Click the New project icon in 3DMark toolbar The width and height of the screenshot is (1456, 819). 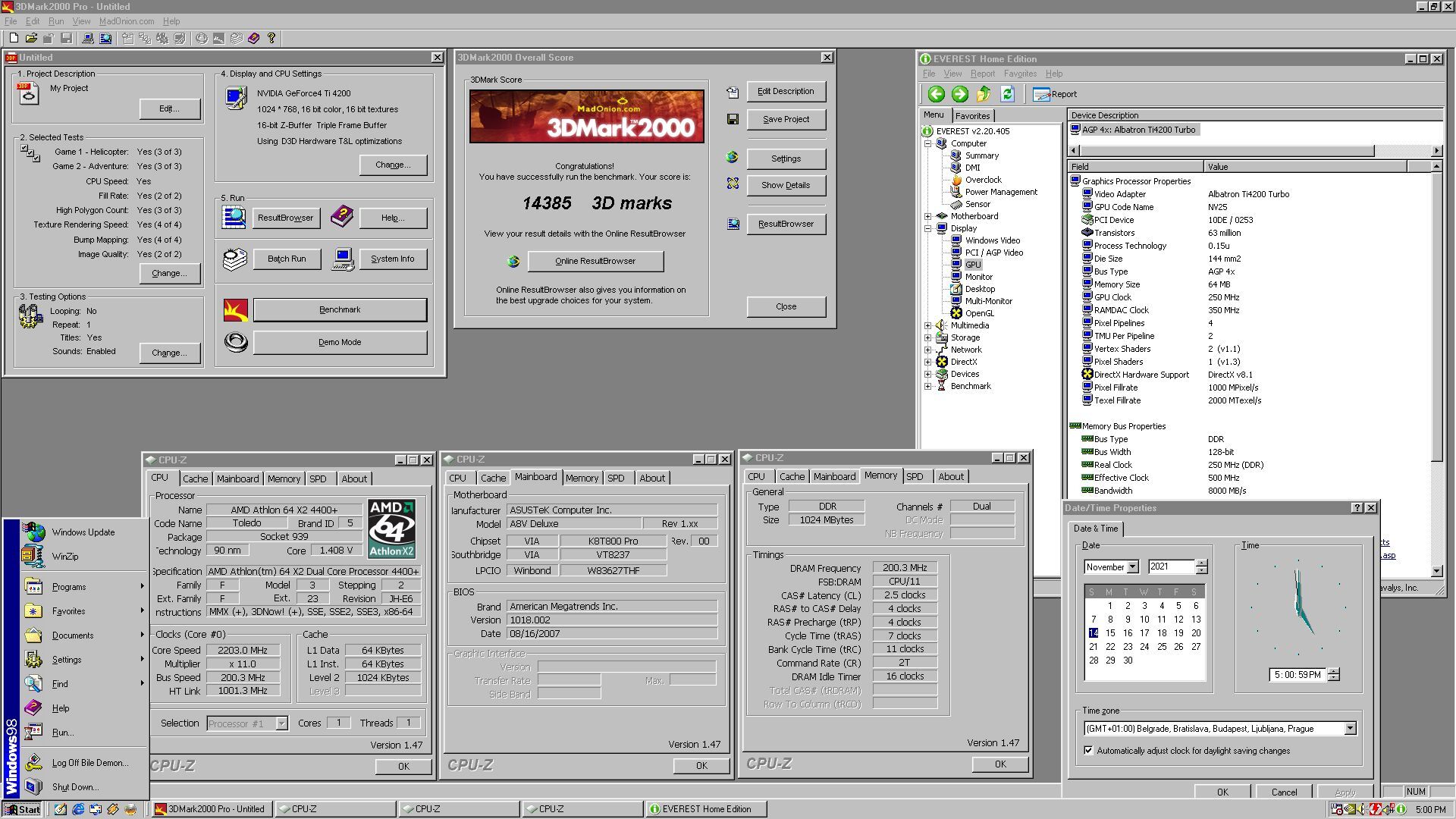coord(13,38)
